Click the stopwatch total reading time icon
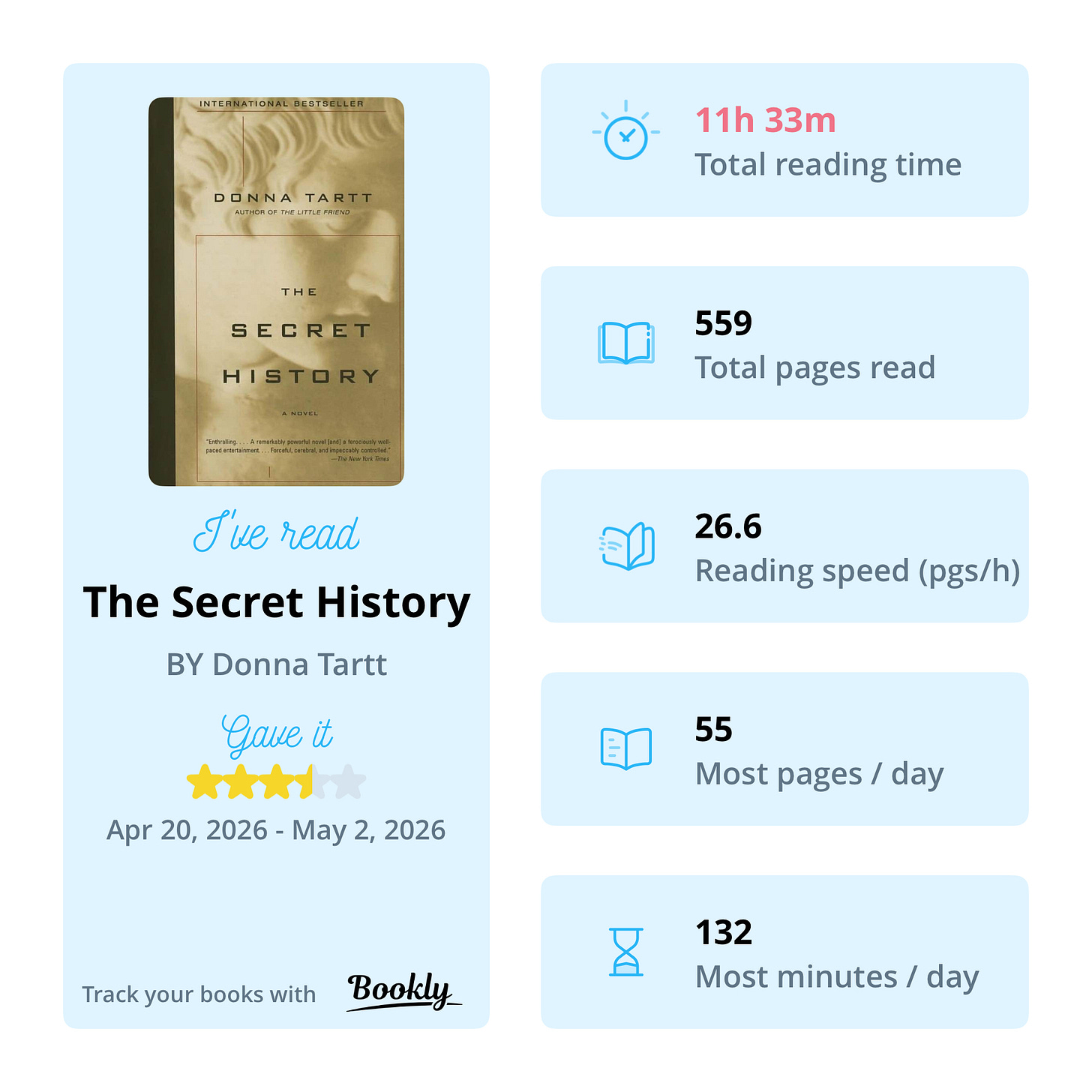 click(x=625, y=130)
